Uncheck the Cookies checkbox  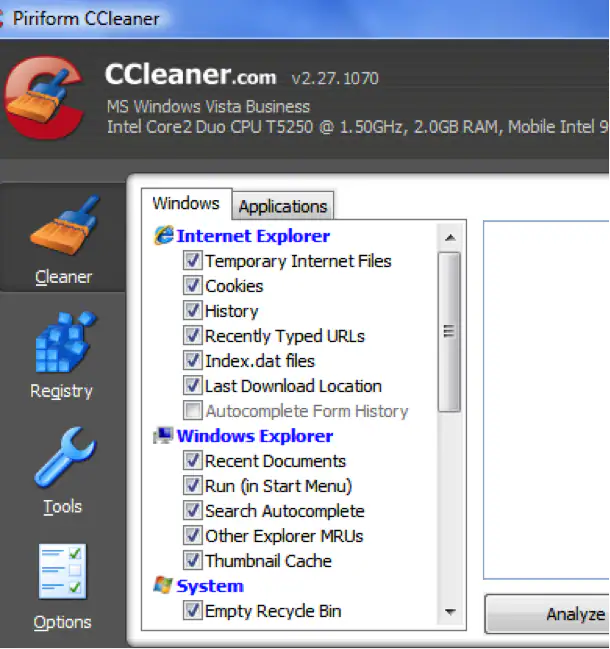[x=192, y=286]
